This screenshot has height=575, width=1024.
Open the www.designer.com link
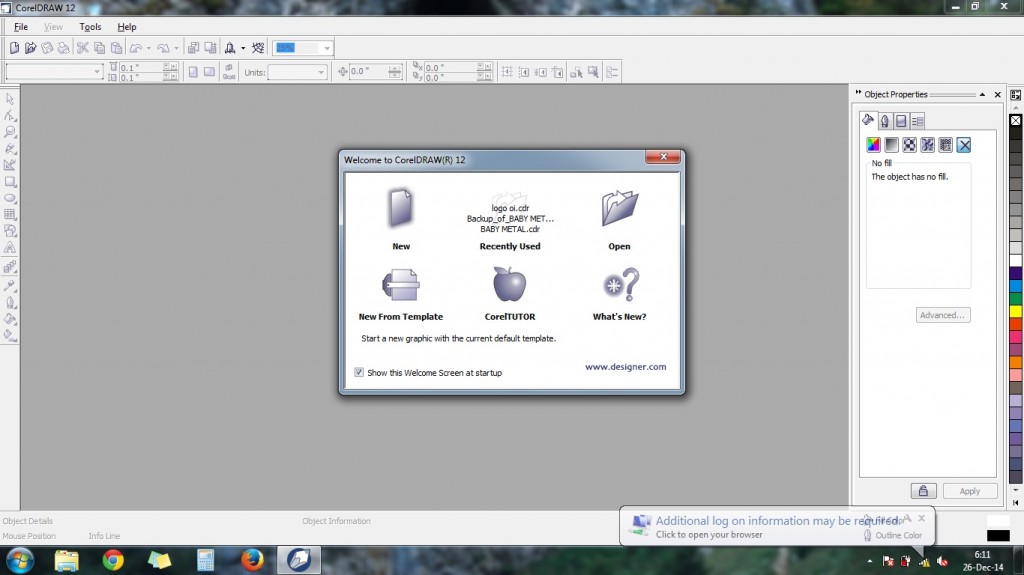[x=625, y=367]
